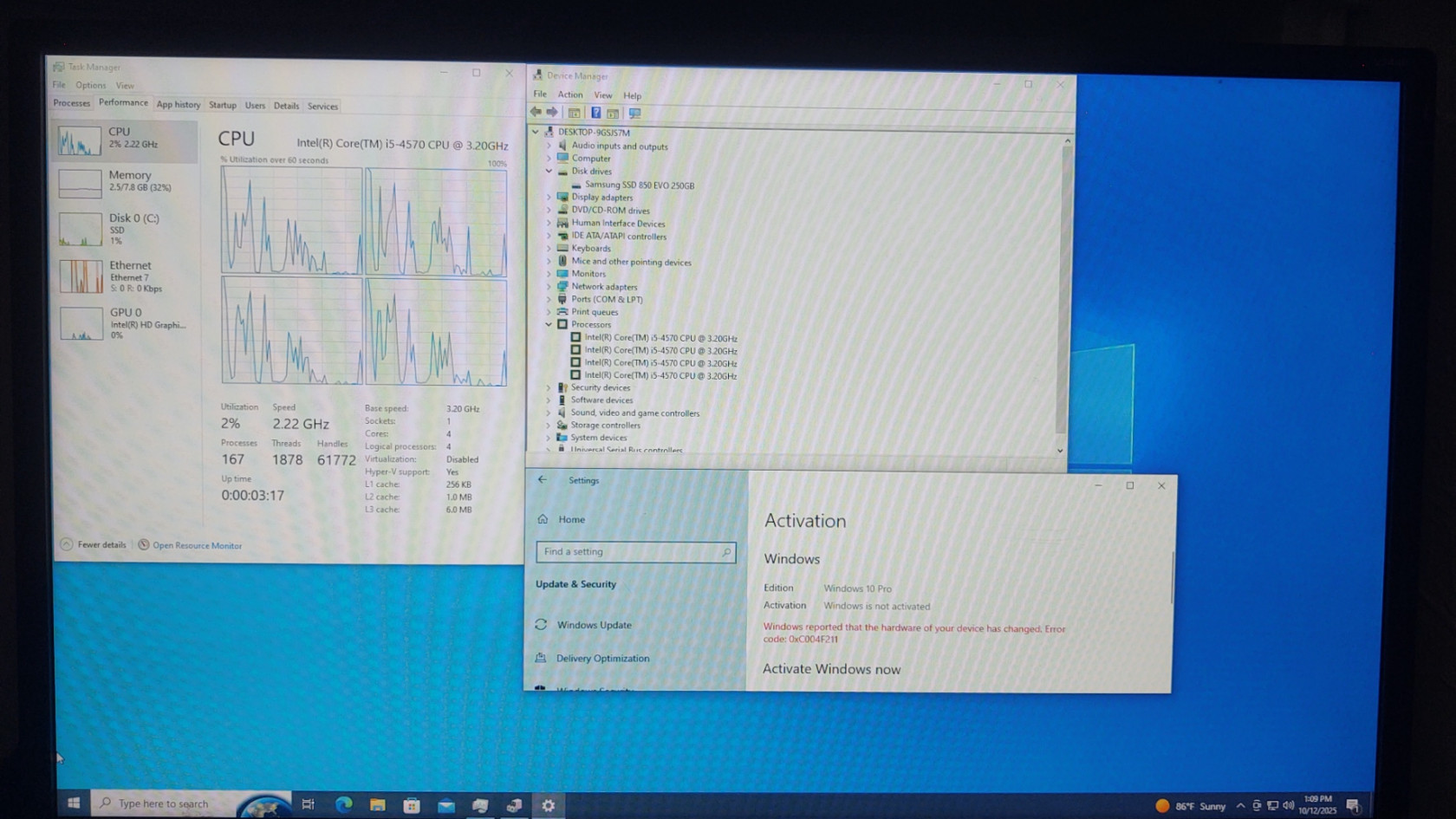Screen dimensions: 1456x819
Task: Click the Task View taskbar icon
Action: 308,804
